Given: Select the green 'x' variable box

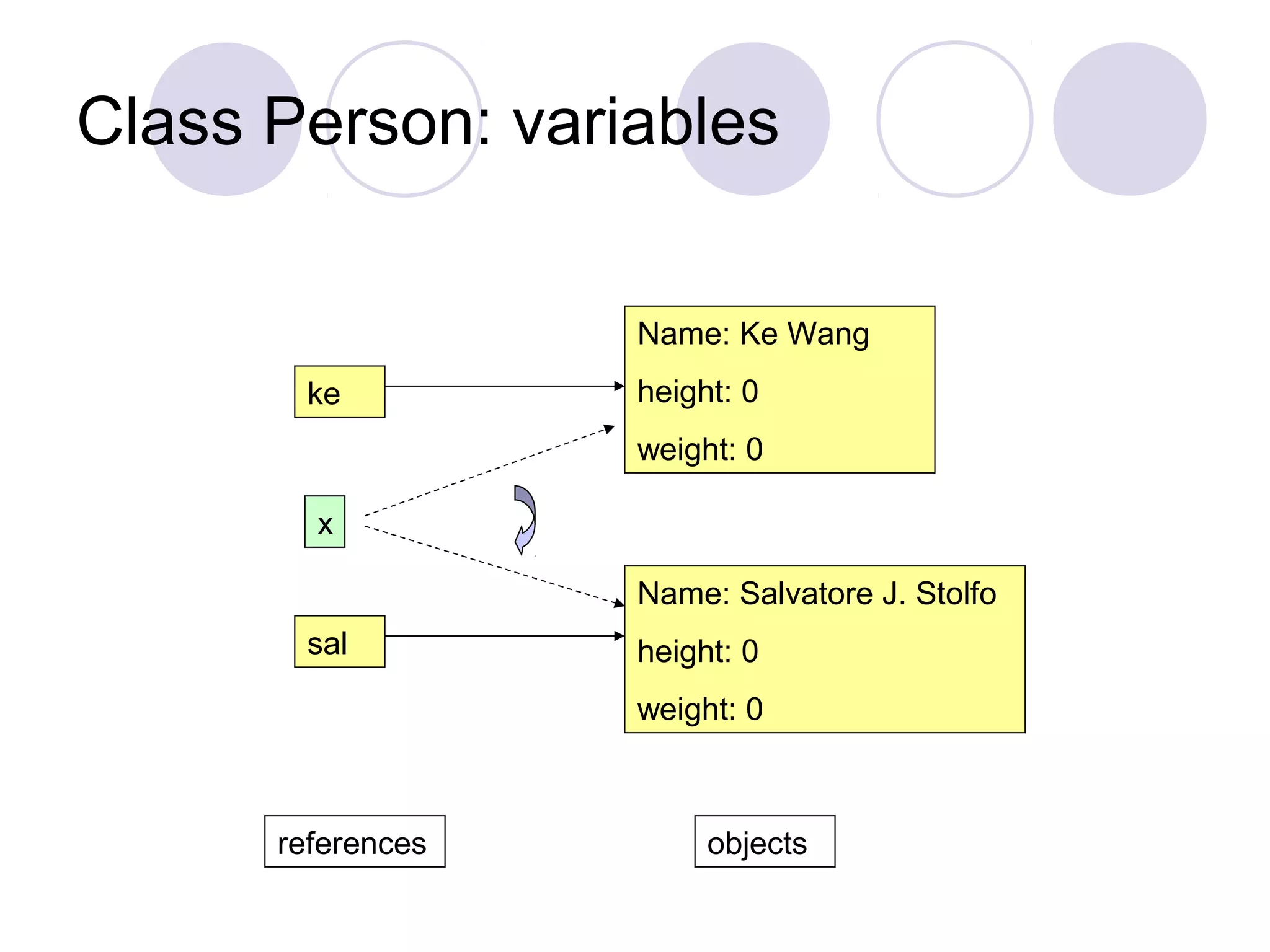Looking at the screenshot, I should click(324, 522).
